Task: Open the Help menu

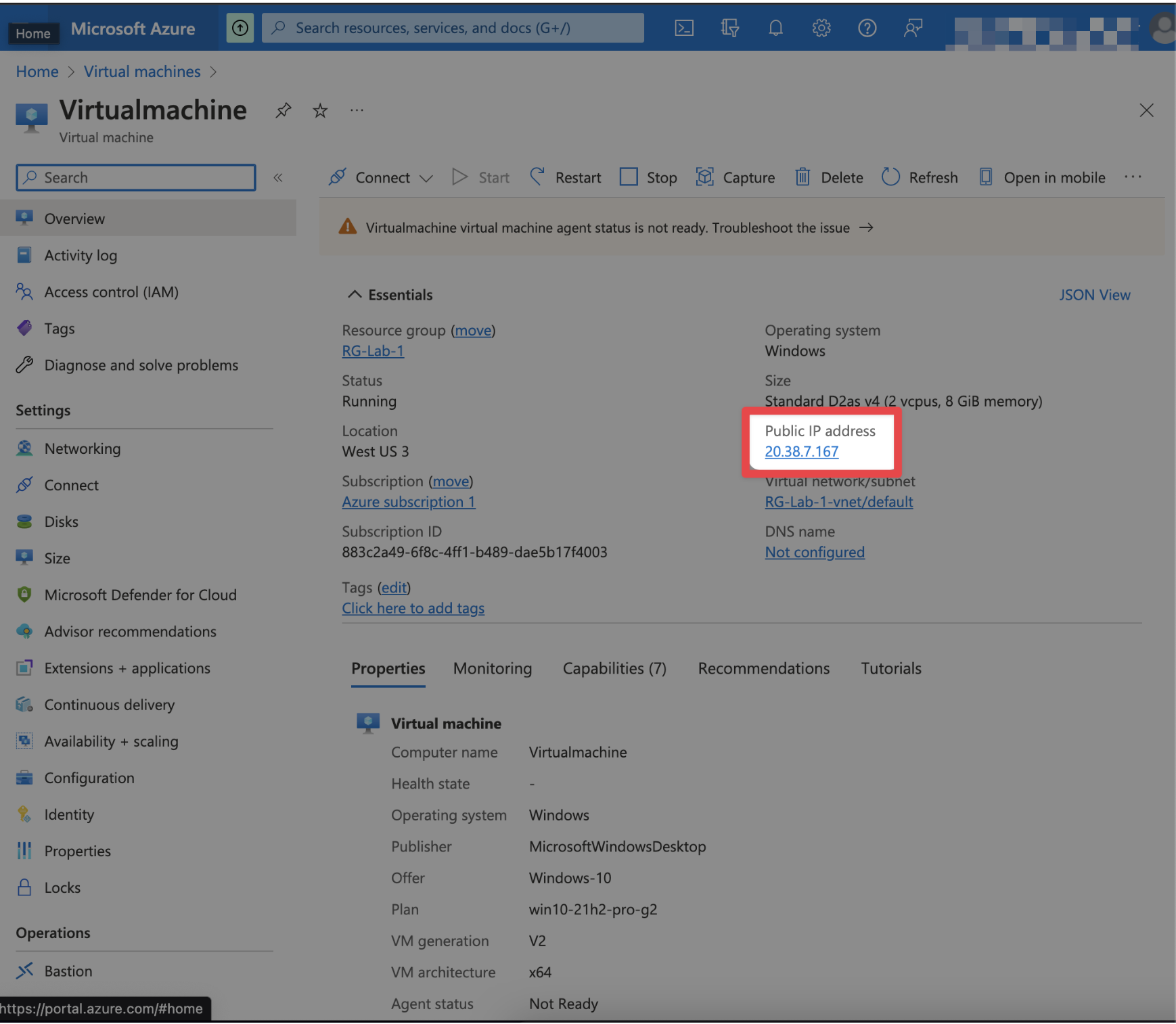Action: coord(867,28)
